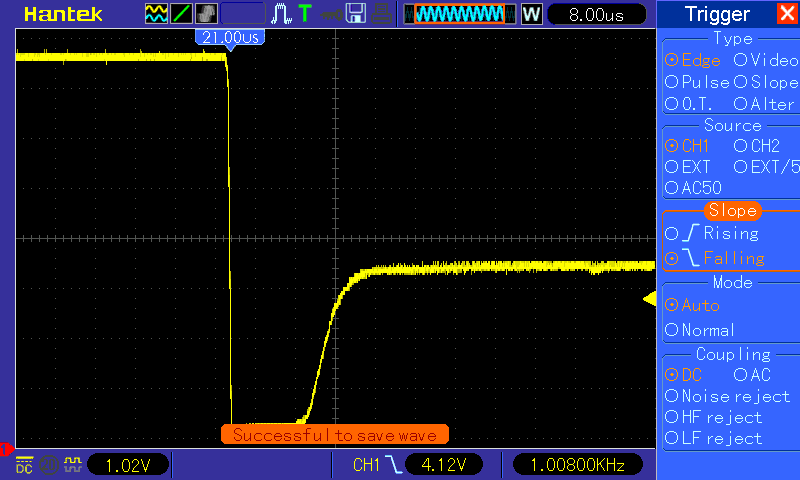Click the Hantek logo
The height and width of the screenshot is (480, 800).
[x=63, y=14]
